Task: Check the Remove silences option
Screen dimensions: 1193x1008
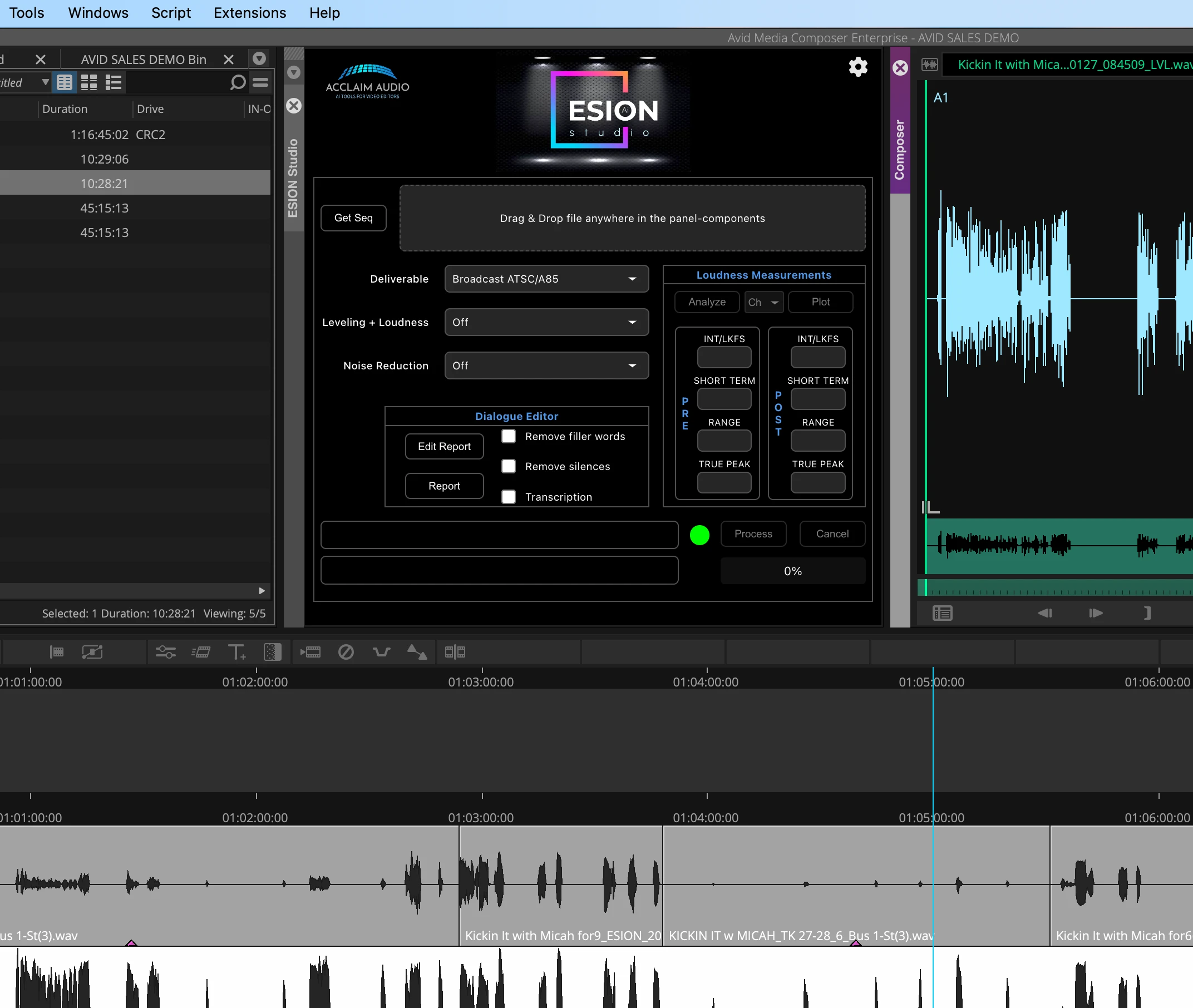Action: pos(508,466)
